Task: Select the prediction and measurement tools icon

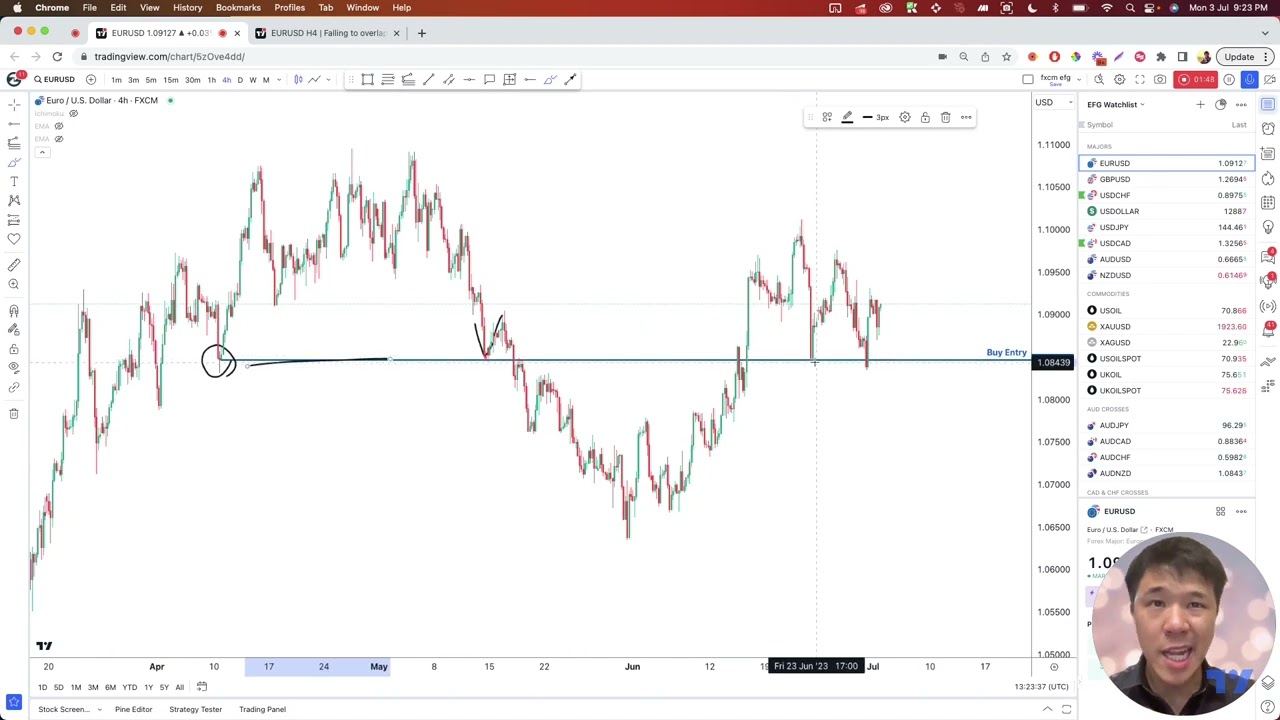Action: [x=14, y=219]
